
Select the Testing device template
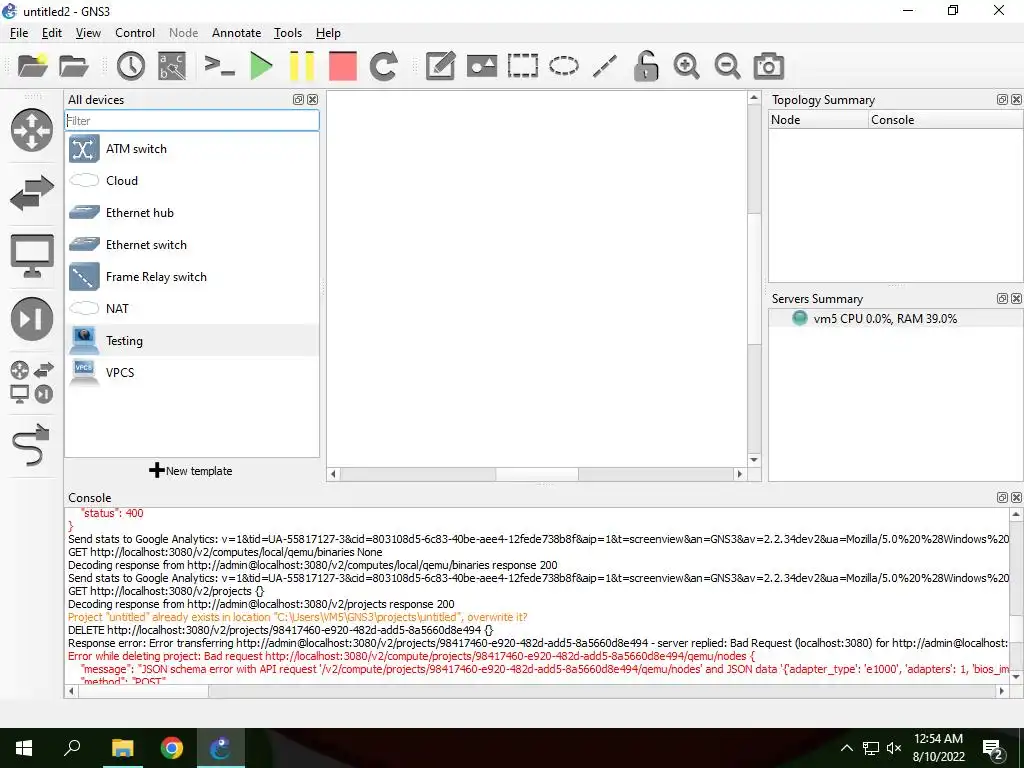tap(192, 341)
